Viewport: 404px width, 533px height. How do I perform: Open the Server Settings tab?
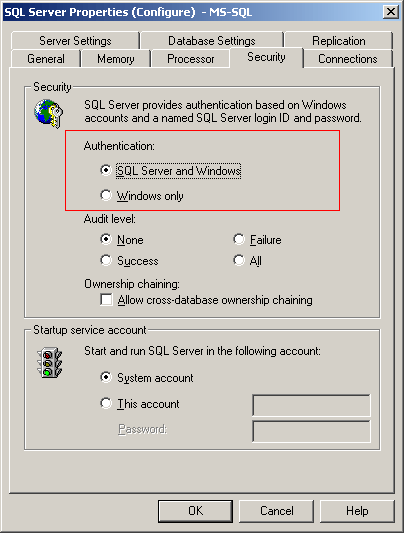pyautogui.click(x=75, y=41)
